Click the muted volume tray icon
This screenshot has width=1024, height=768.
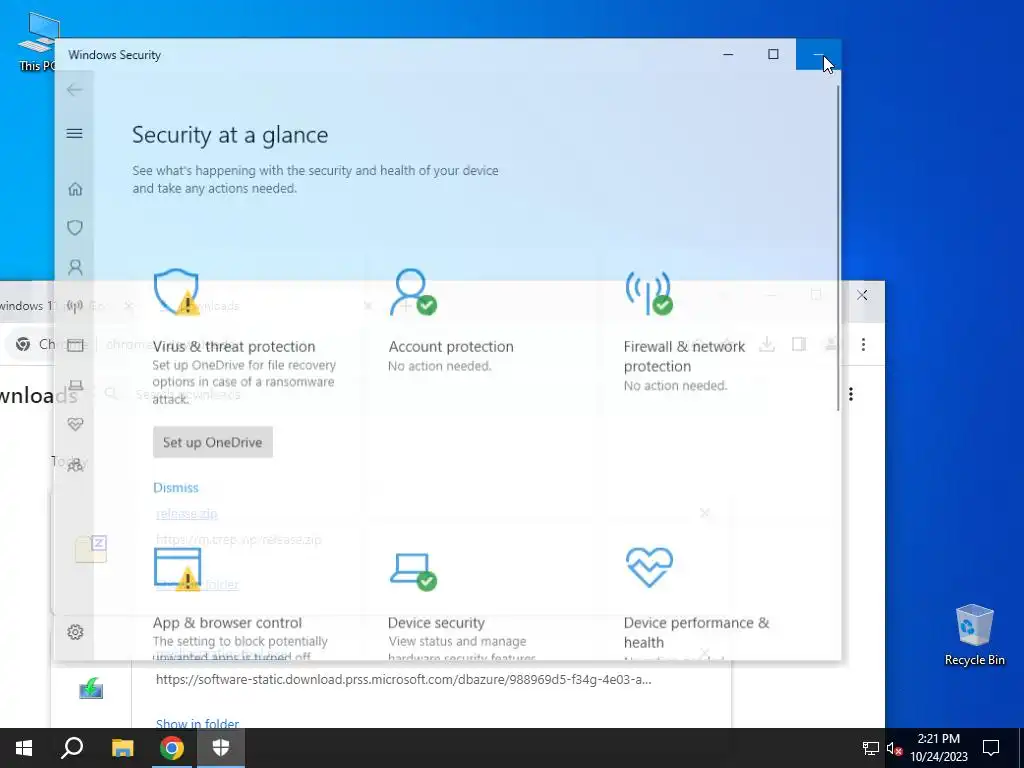894,748
